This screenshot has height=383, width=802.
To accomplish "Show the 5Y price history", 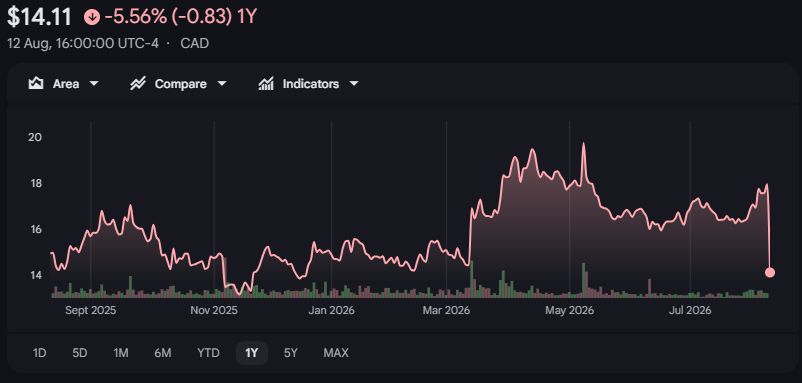I will [x=291, y=353].
